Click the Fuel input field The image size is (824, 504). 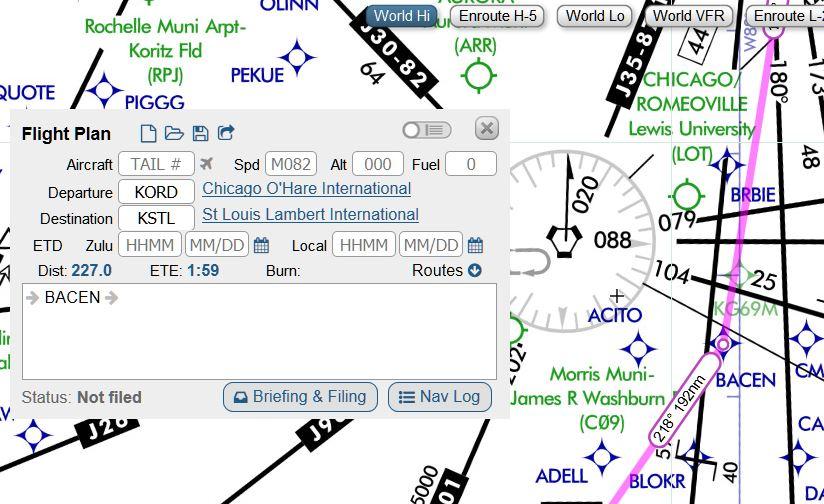tap(471, 164)
